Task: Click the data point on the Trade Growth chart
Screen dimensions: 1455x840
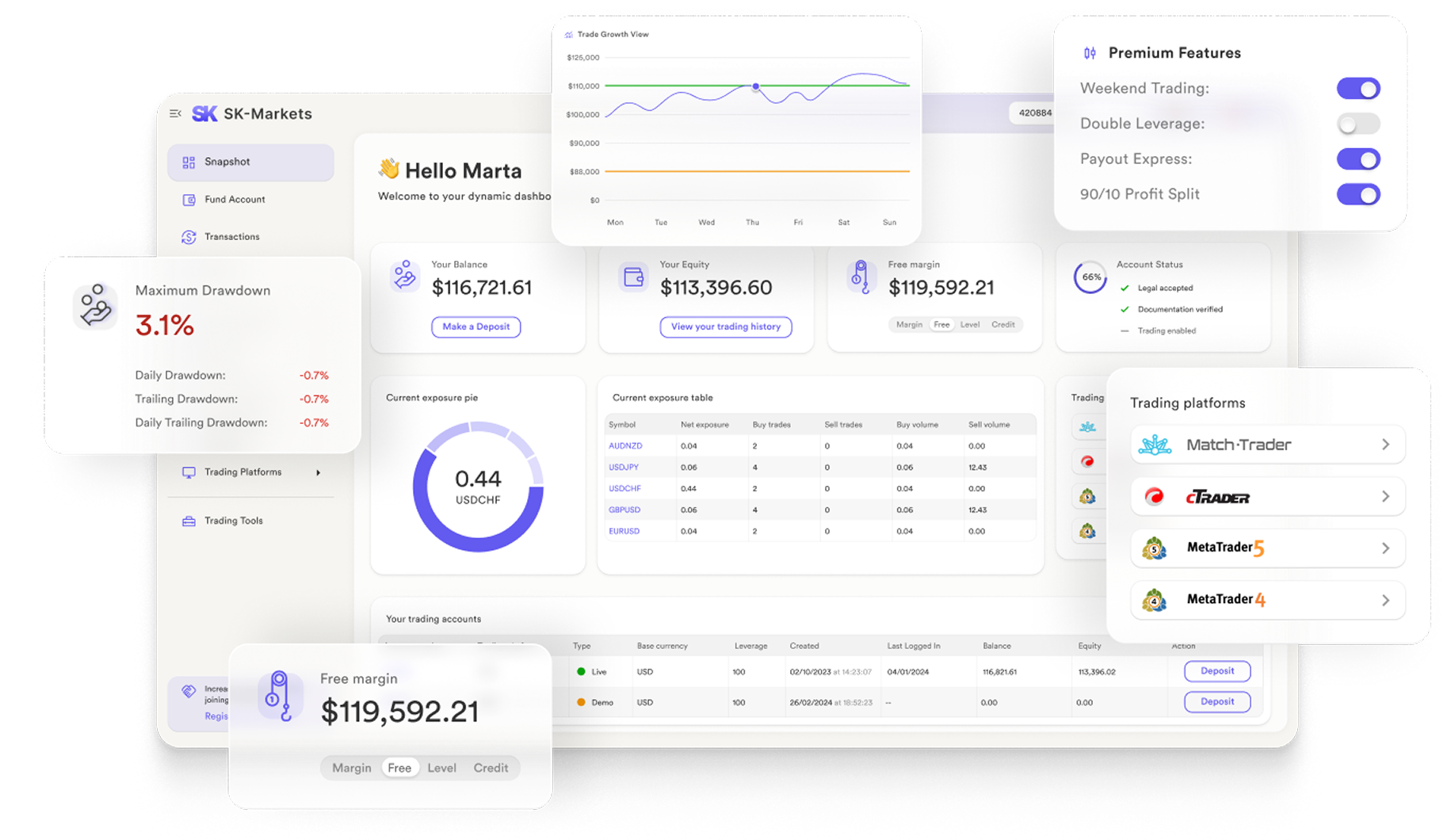Action: 756,86
